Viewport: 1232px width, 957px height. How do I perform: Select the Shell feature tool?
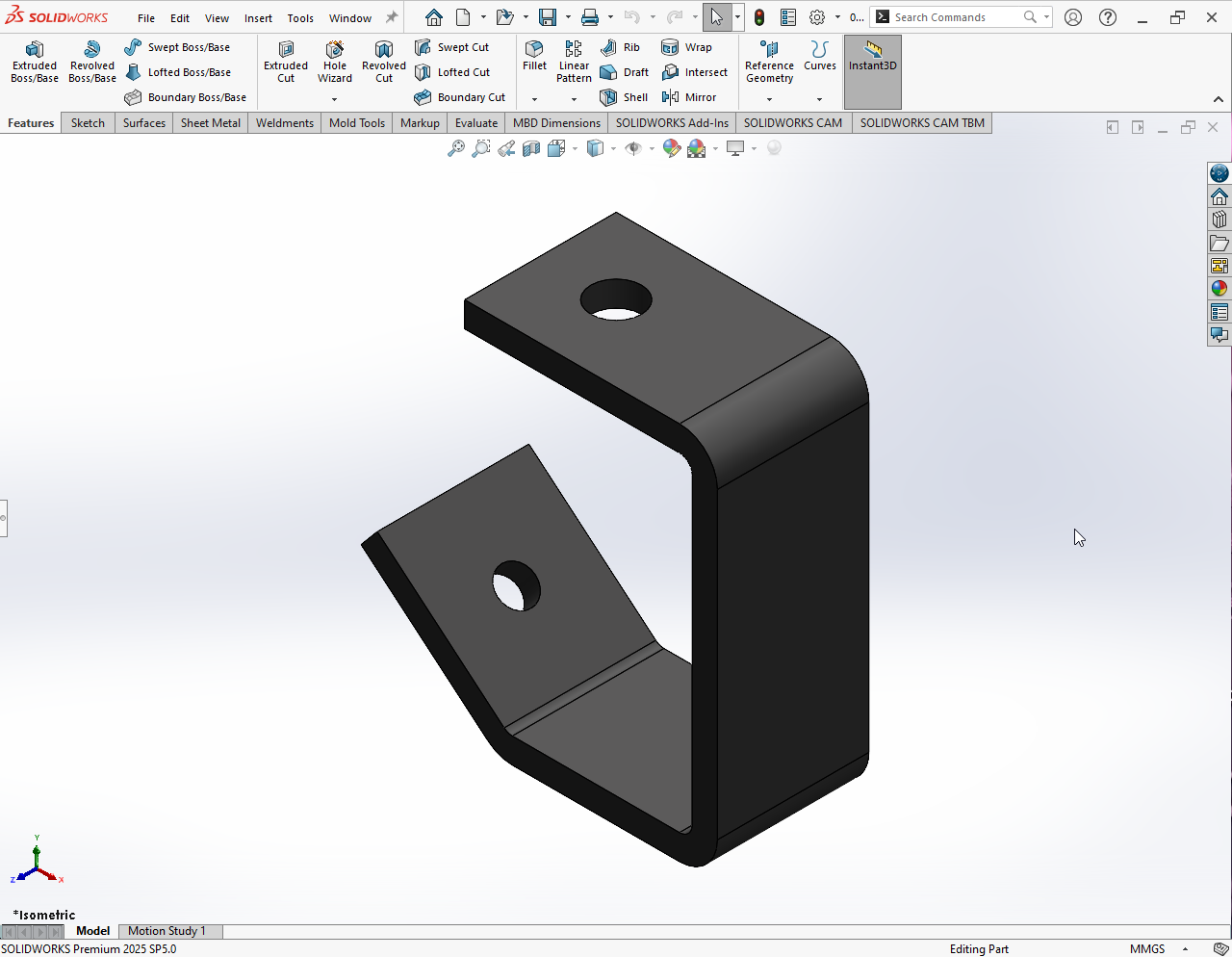coord(624,97)
